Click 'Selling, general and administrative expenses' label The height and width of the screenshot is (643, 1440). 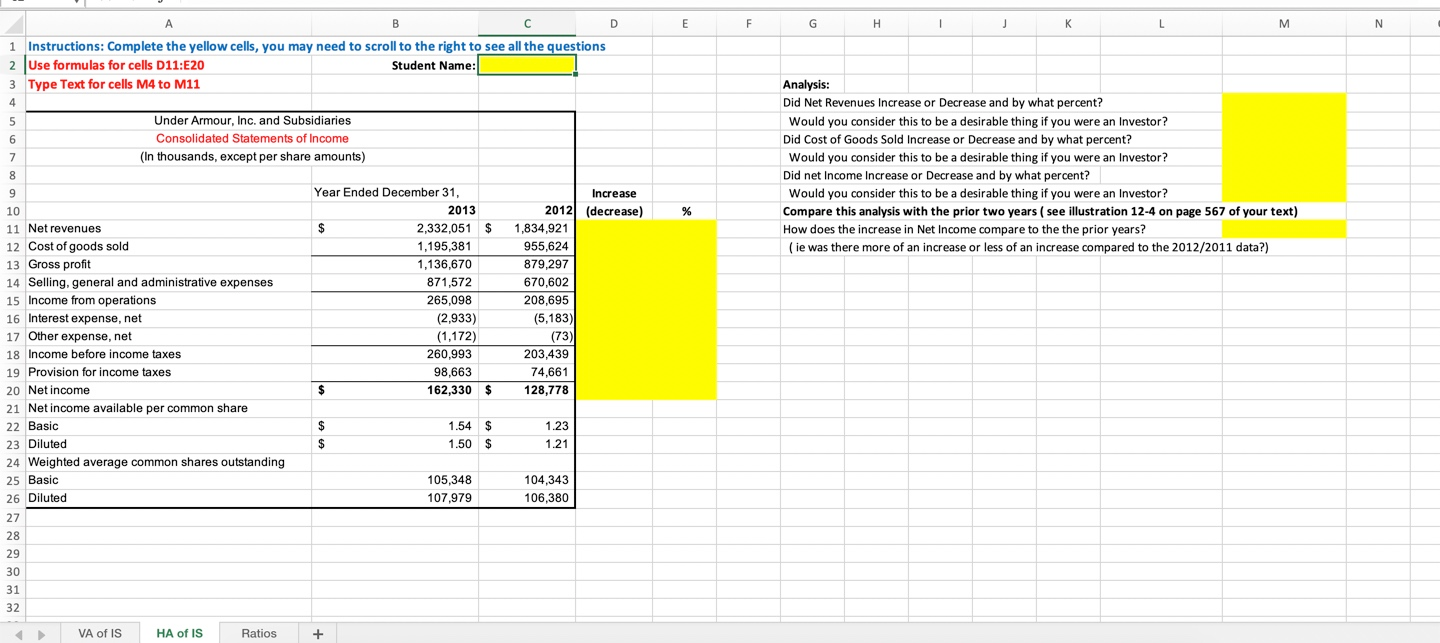tap(150, 282)
